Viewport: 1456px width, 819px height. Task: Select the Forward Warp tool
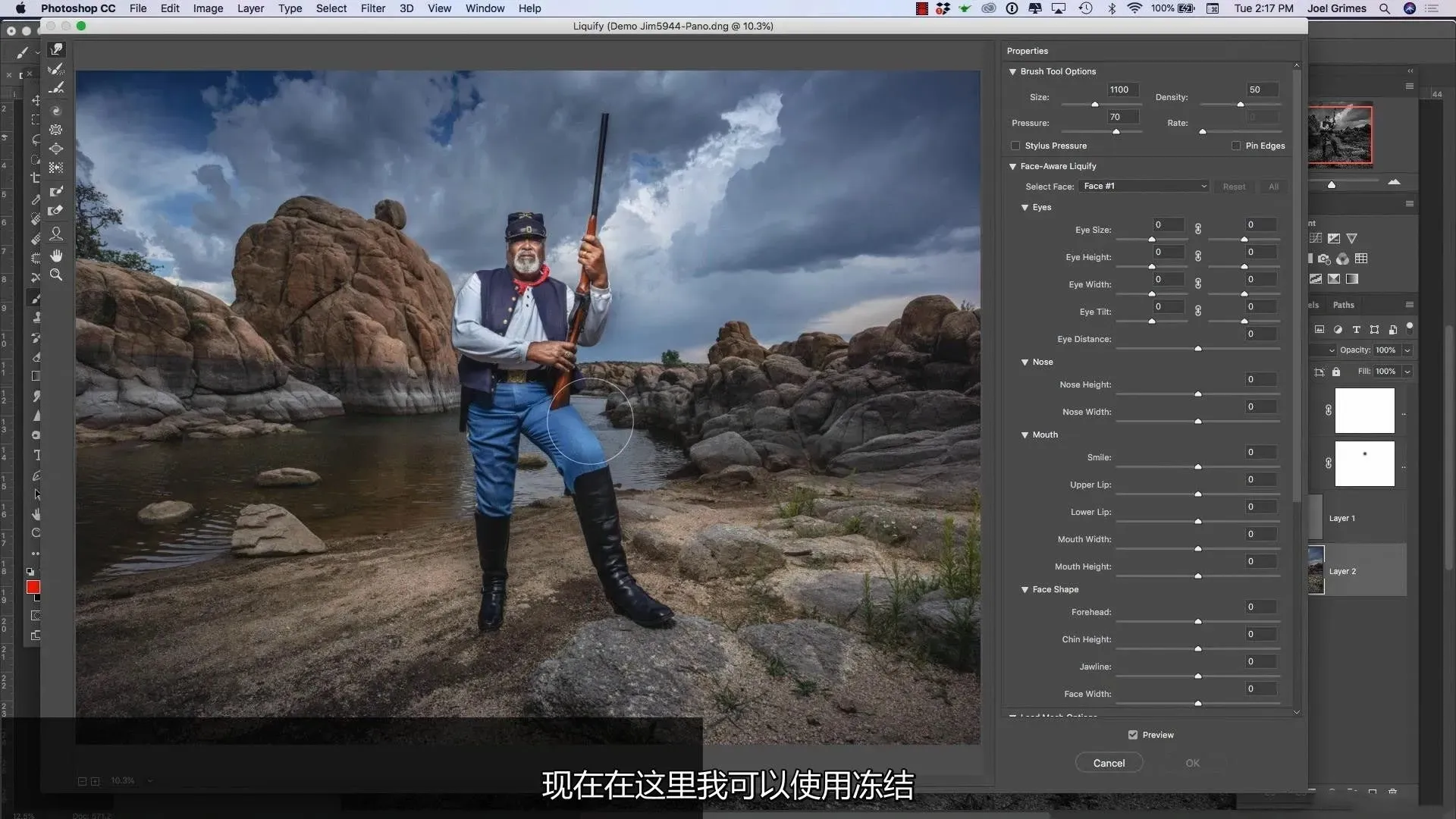click(x=56, y=50)
